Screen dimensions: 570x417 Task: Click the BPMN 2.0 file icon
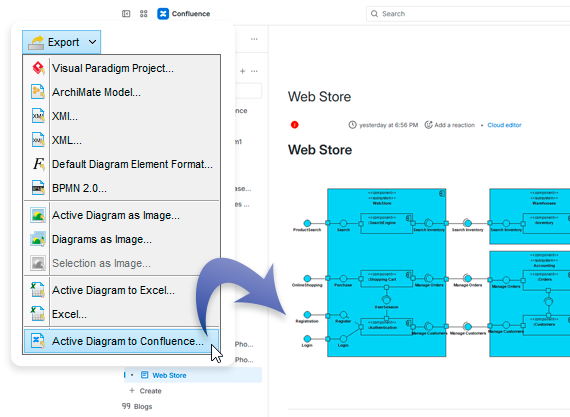[38, 188]
